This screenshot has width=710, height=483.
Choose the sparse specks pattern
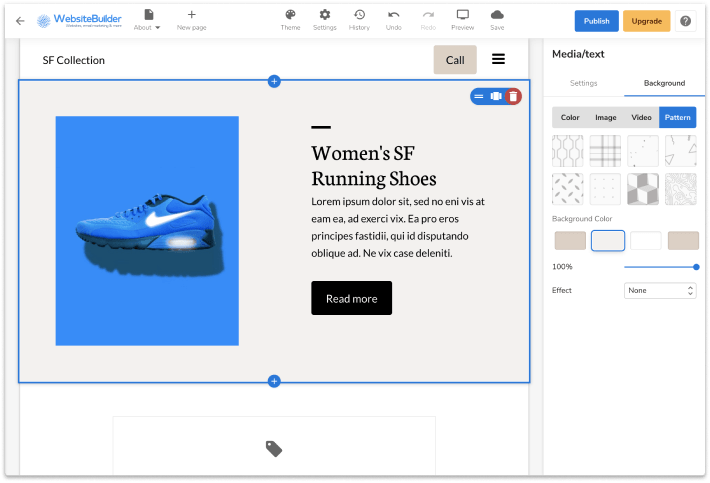(x=643, y=151)
